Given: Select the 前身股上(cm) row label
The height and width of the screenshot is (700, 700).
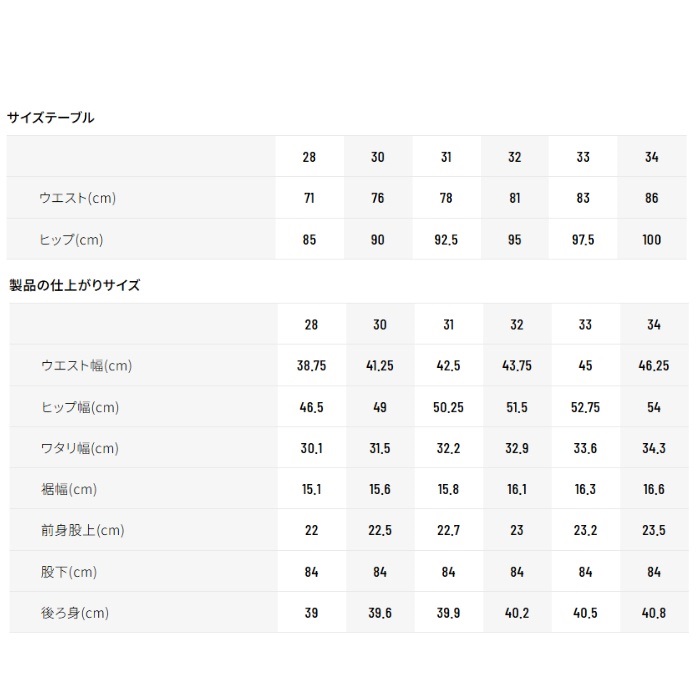Looking at the screenshot, I should [82, 530].
